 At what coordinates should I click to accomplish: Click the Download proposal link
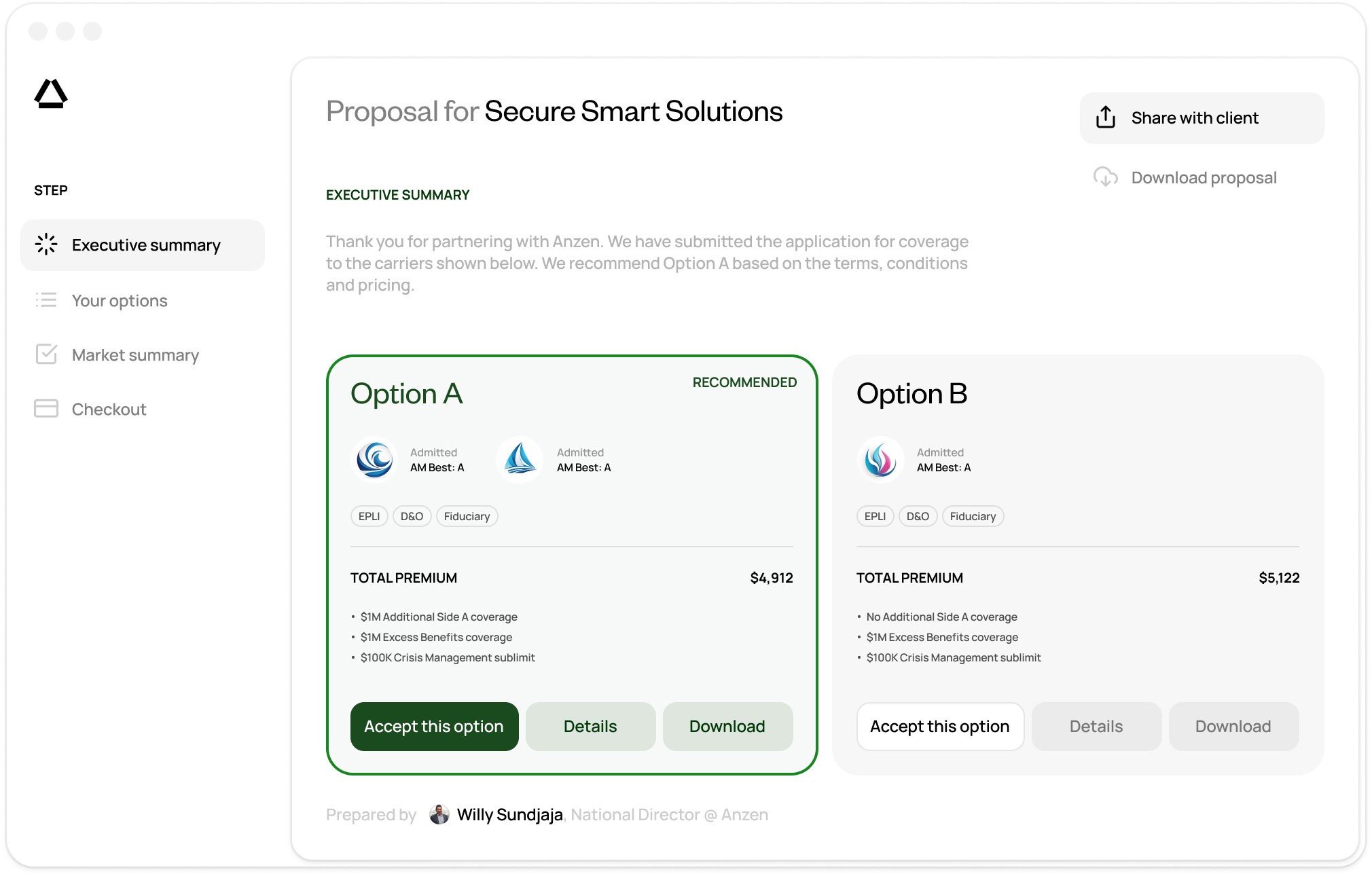(x=1204, y=177)
